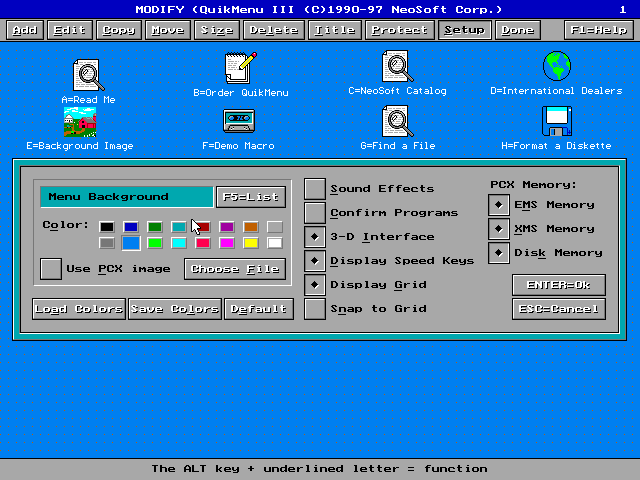Open the G=Find a File icon
640x480 pixels.
click(x=398, y=121)
